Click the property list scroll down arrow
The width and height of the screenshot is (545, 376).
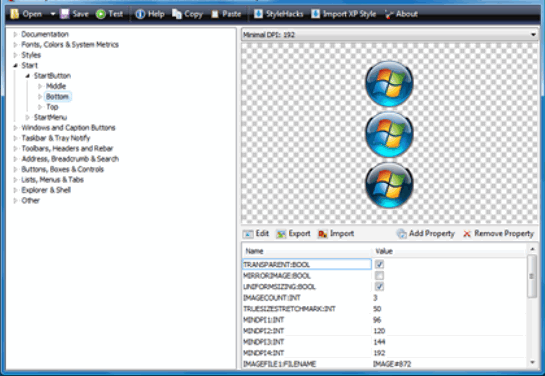click(x=532, y=362)
